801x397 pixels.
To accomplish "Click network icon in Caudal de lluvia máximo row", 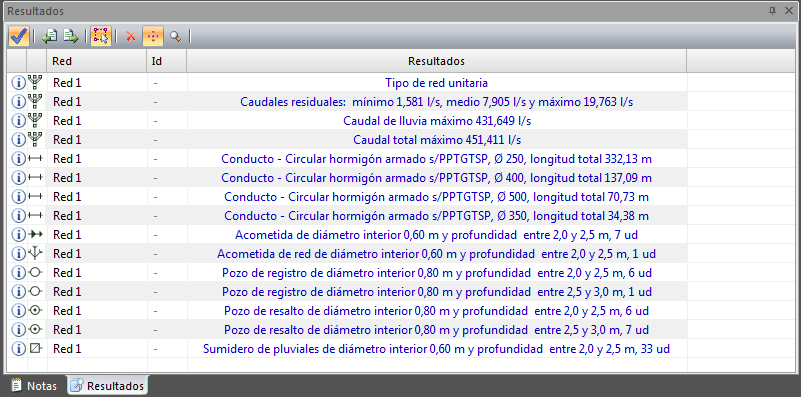I will tap(36, 120).
